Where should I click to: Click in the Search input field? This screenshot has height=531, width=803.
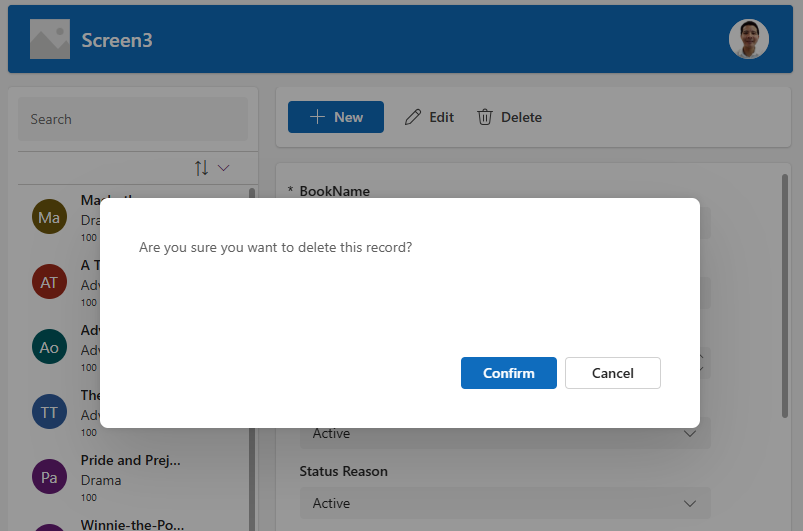tap(132, 119)
